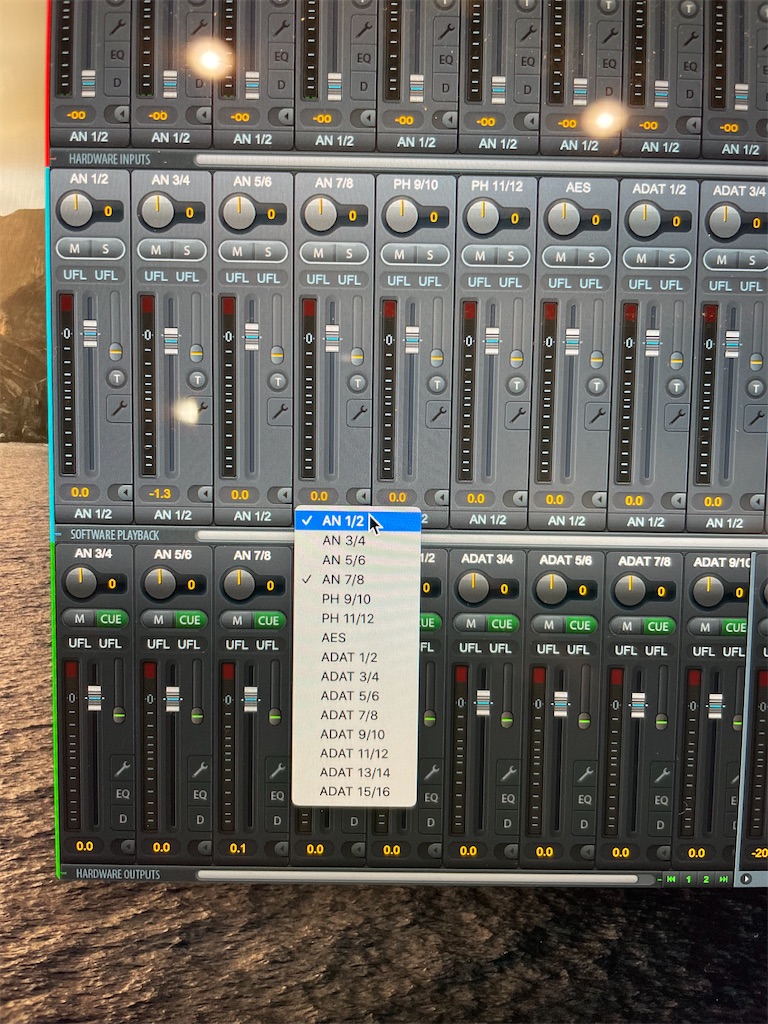Open routing selector below hardware input AN 3/4
Viewport: 768px width, 1024px height.
172,515
